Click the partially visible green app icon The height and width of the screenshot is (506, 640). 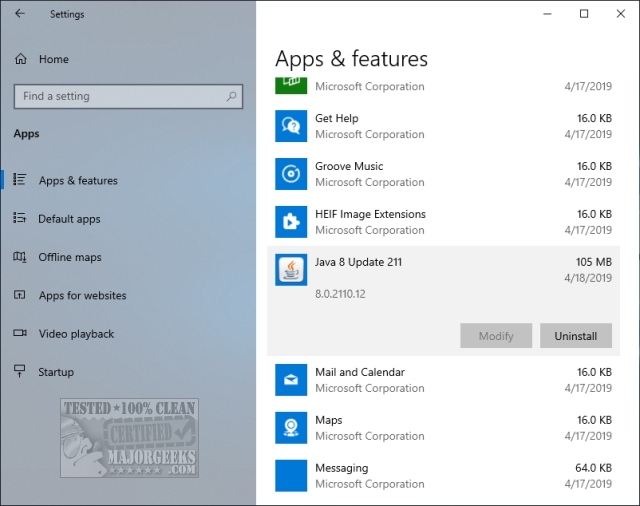[x=291, y=86]
